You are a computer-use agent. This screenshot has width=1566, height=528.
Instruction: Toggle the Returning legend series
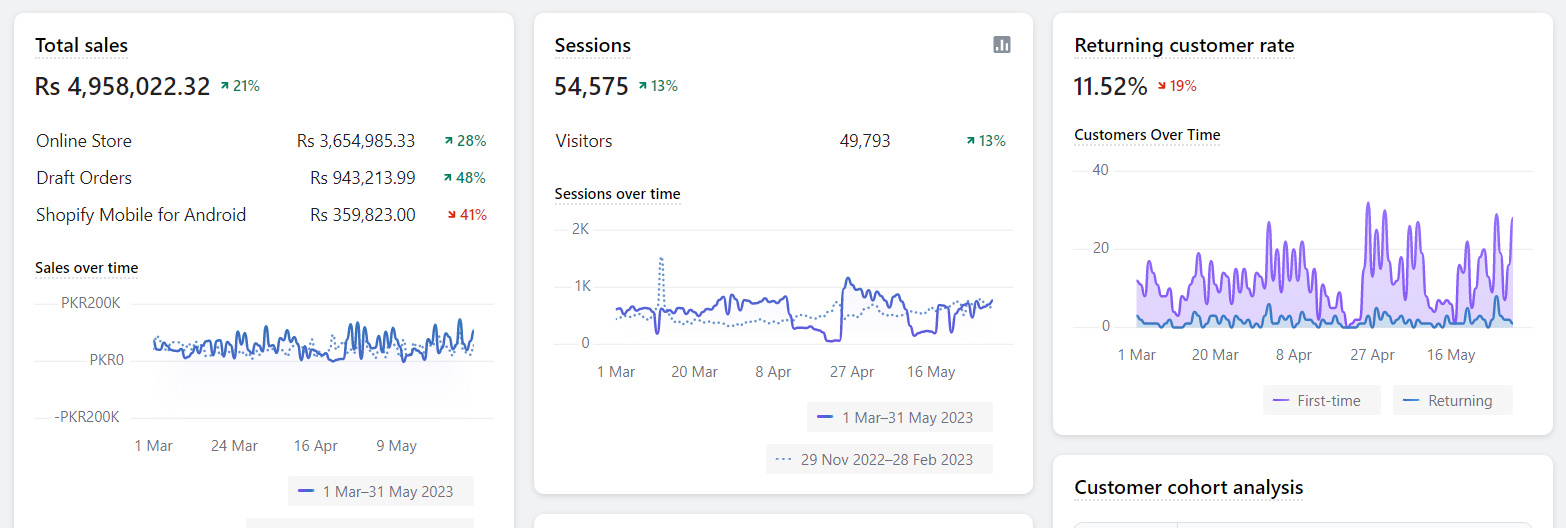[x=1452, y=400]
